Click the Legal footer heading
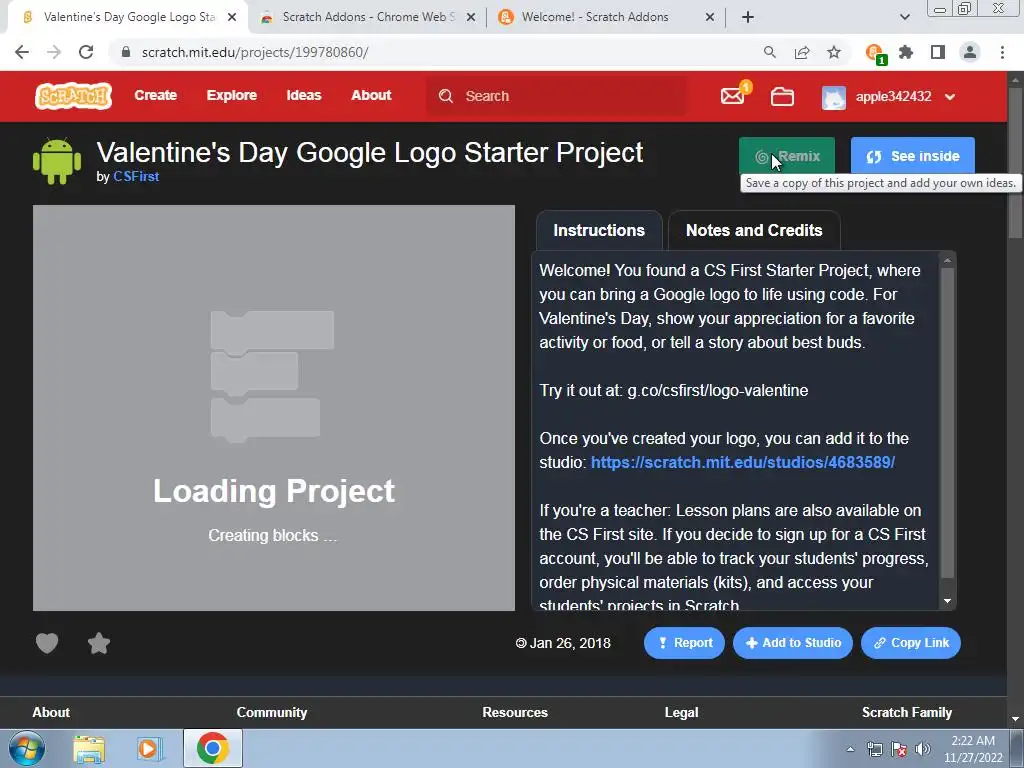 point(681,712)
